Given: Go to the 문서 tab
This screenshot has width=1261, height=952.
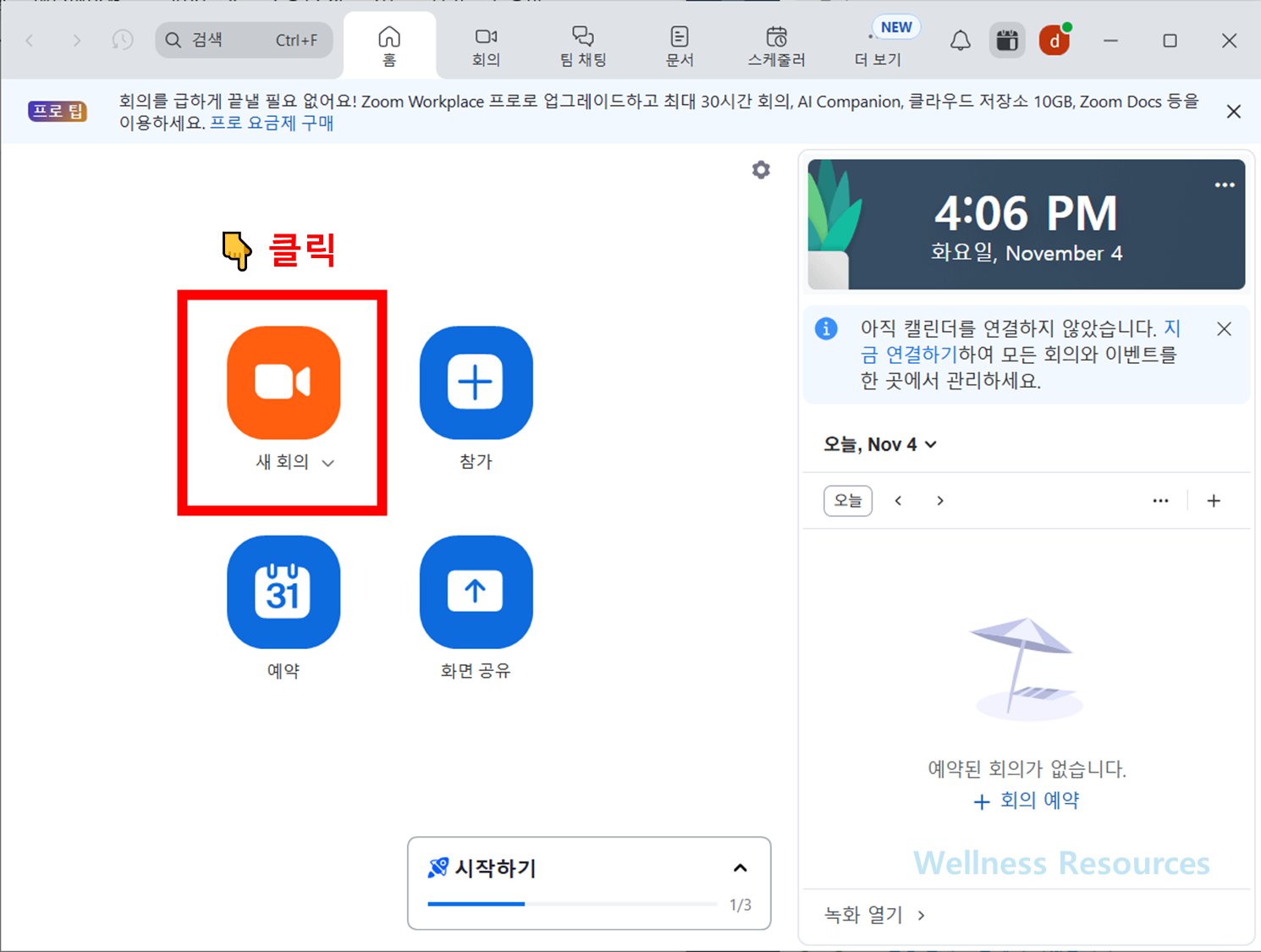Looking at the screenshot, I should click(680, 47).
